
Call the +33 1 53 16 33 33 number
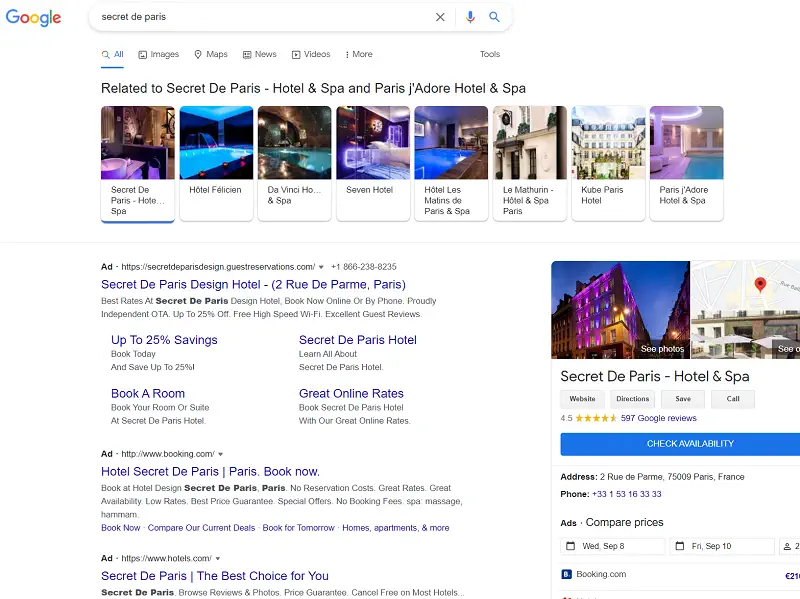(627, 494)
